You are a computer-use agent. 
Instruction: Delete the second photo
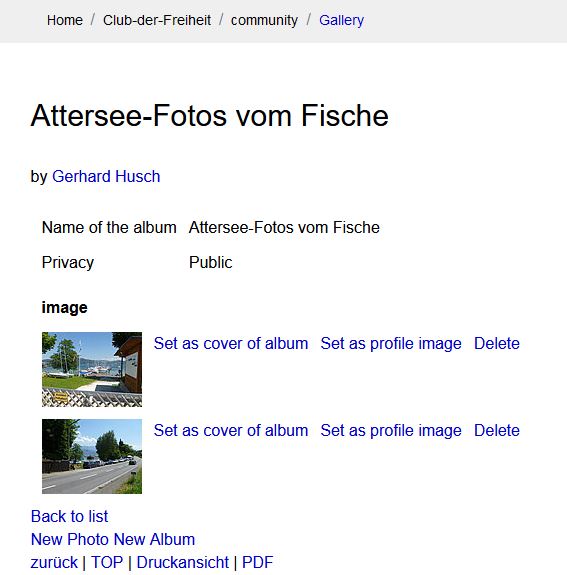tap(497, 431)
